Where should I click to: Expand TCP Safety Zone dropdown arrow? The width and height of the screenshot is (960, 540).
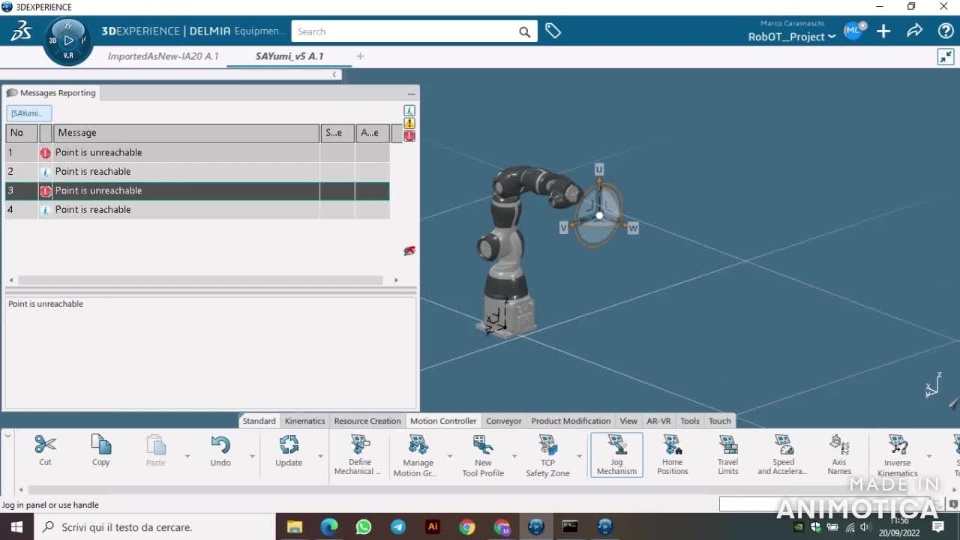click(579, 456)
